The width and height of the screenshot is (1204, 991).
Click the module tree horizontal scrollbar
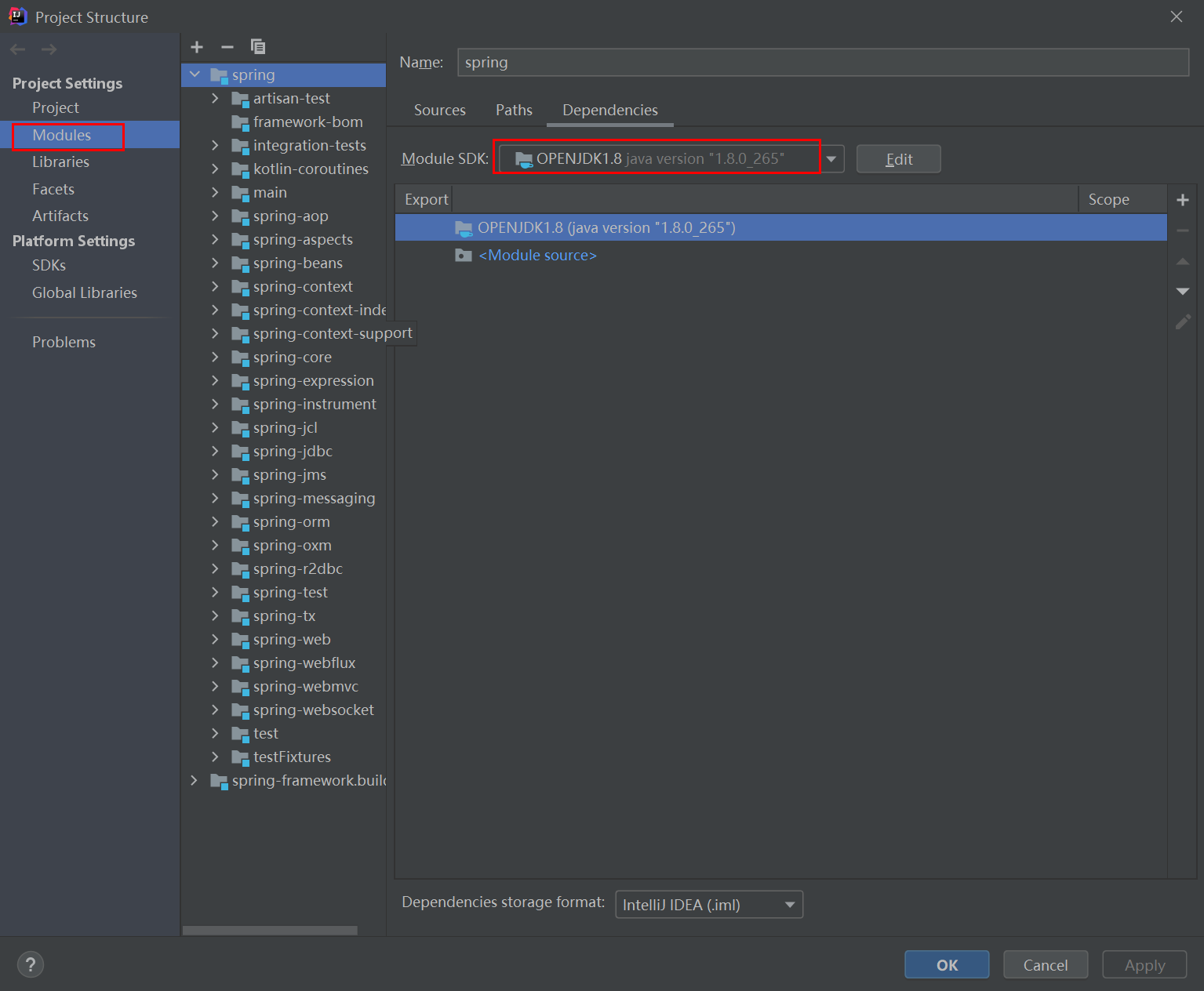tap(270, 931)
